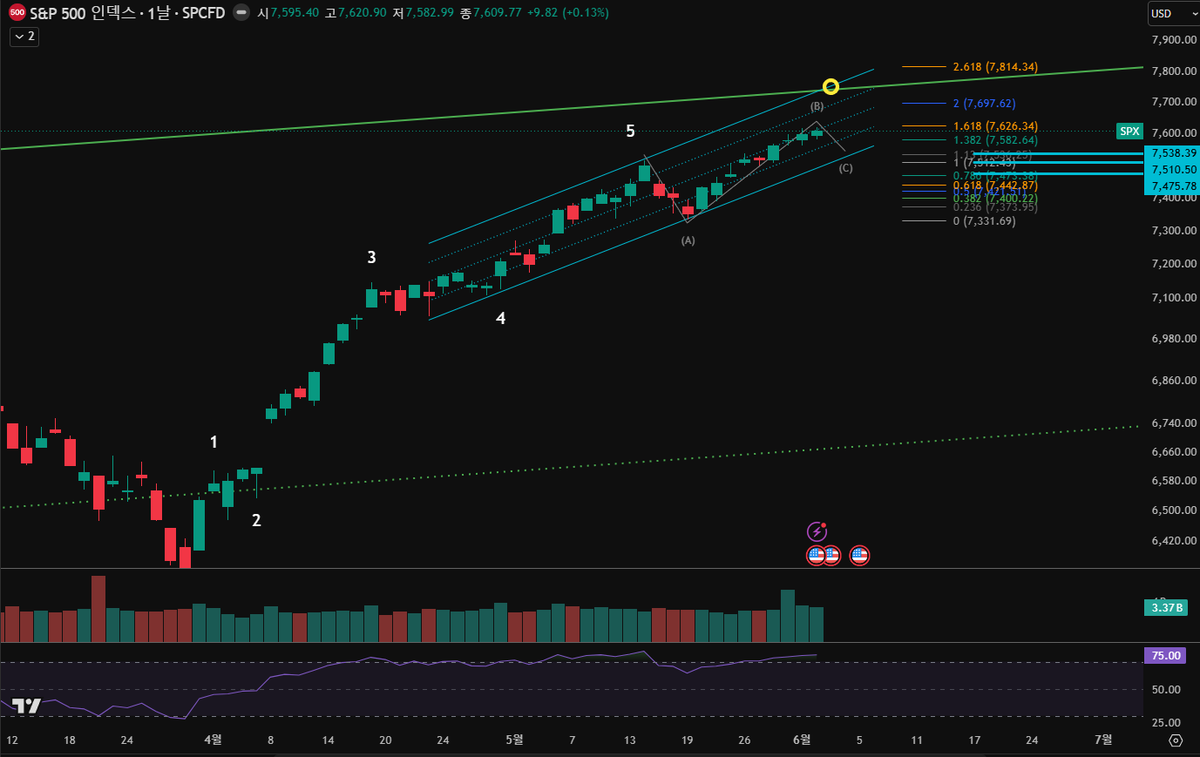Click the gray market status pill icon
This screenshot has height=757, width=1200.
[240, 13]
